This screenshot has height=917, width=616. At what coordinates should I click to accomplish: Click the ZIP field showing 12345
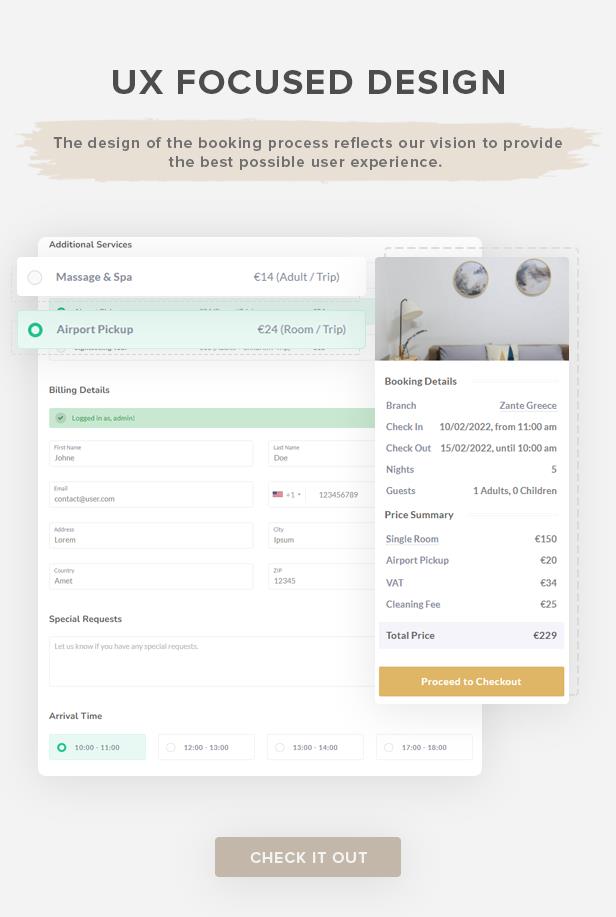tap(321, 577)
